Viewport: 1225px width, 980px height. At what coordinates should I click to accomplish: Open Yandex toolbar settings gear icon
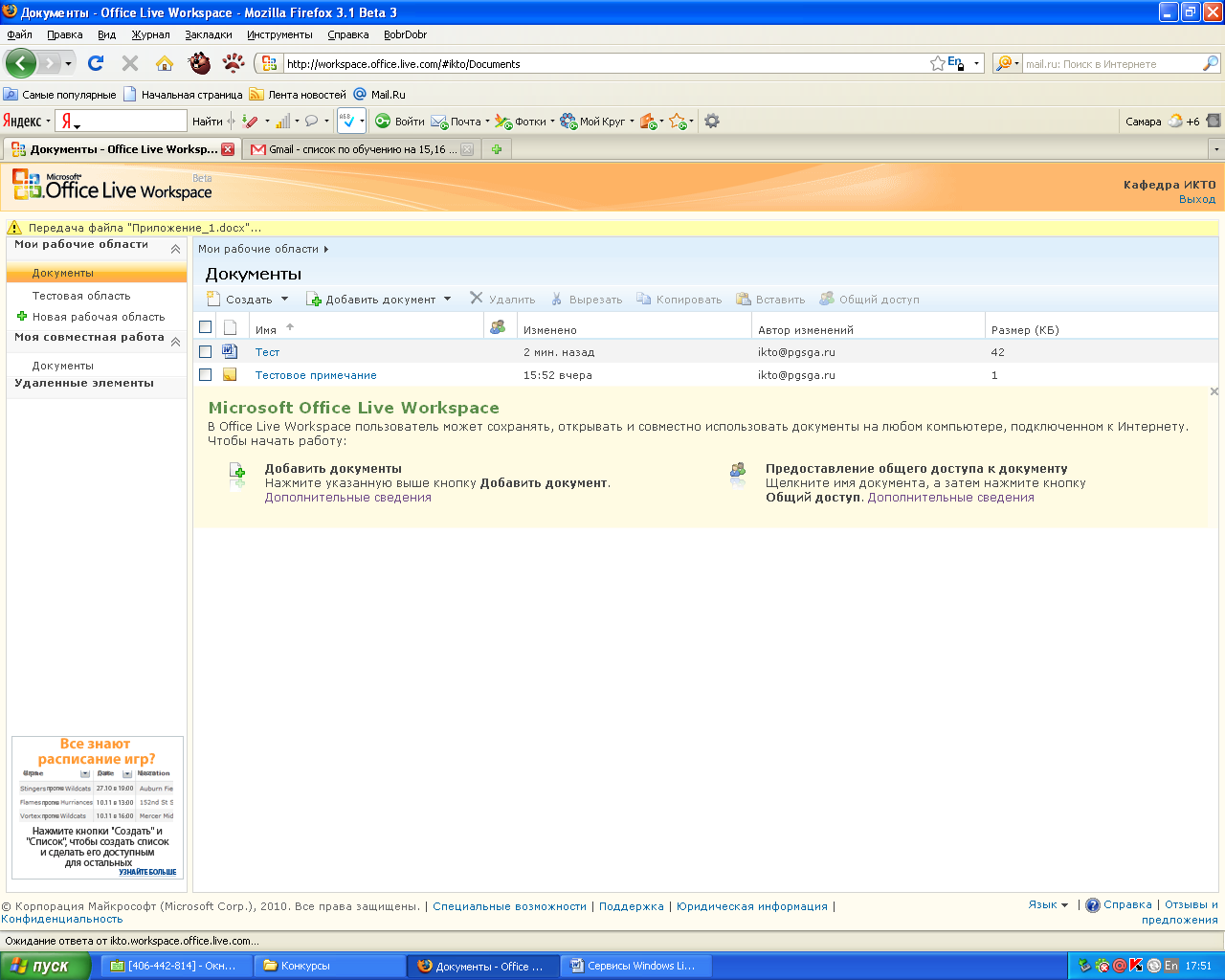click(x=712, y=121)
